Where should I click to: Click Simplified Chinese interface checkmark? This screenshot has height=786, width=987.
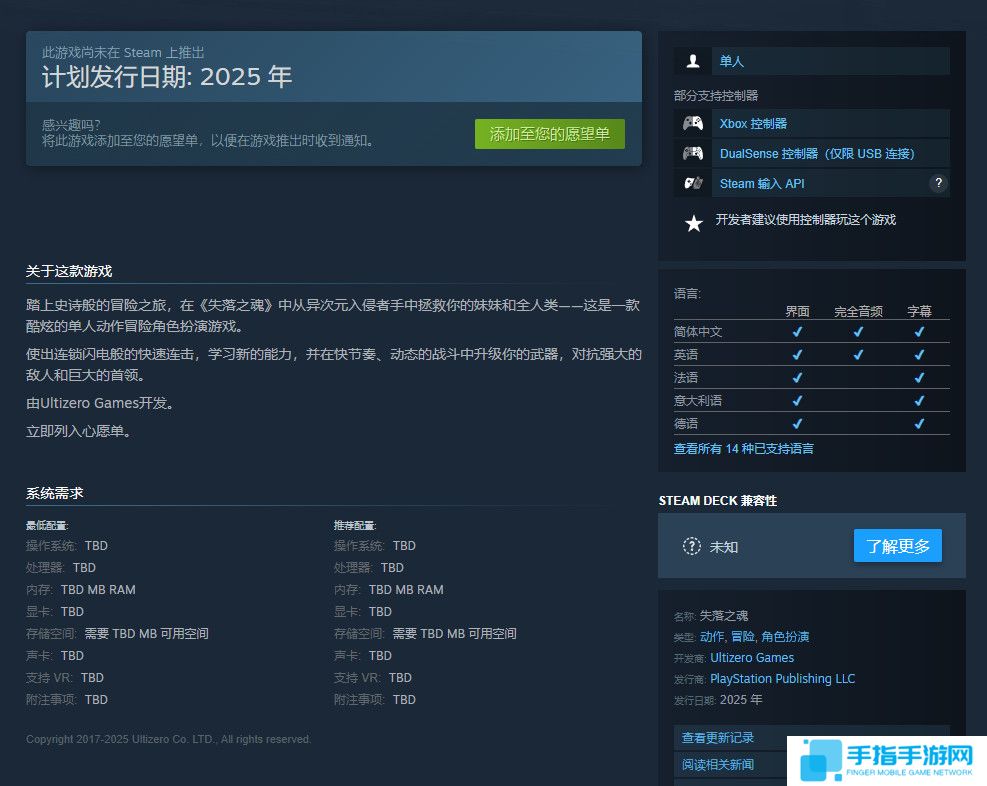coord(796,331)
